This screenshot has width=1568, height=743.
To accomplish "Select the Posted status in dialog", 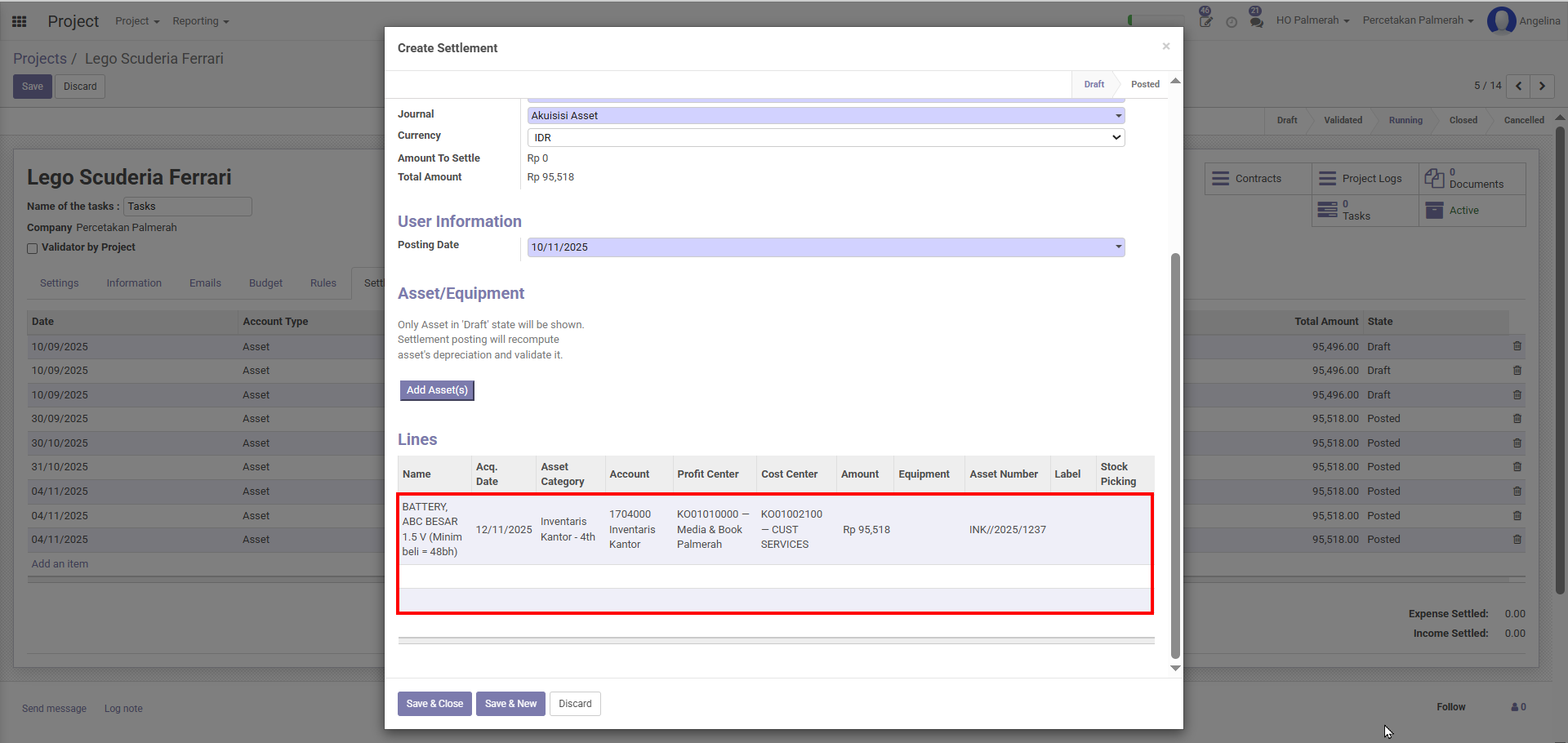I will [x=1145, y=85].
